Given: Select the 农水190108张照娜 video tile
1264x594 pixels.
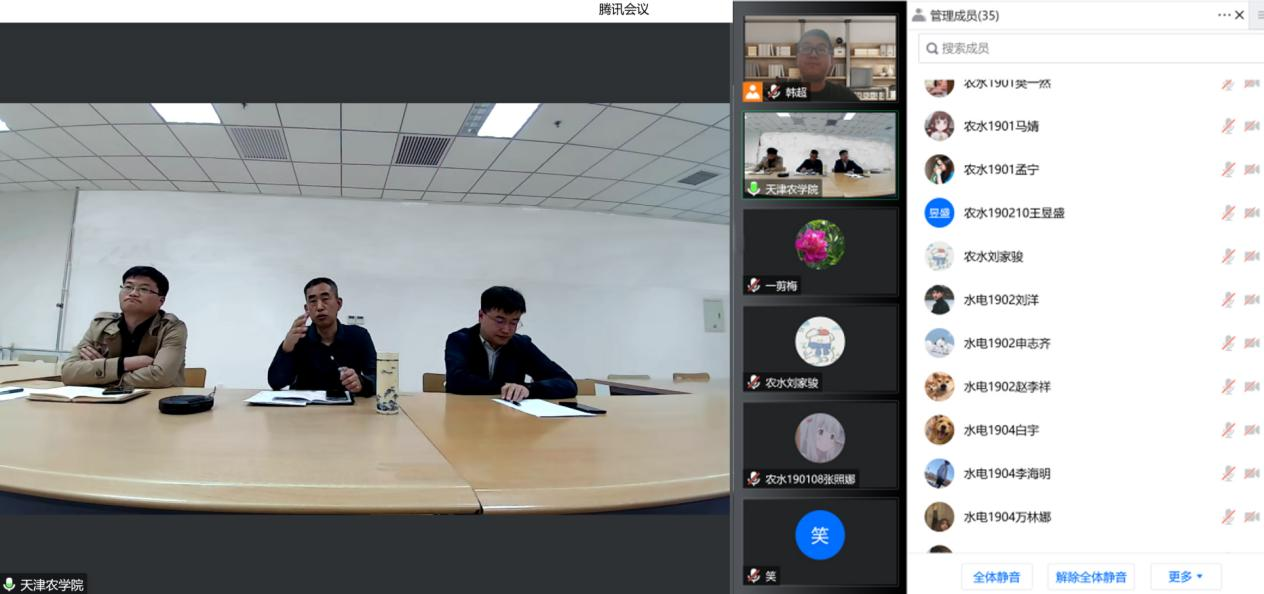Looking at the screenshot, I should click(x=819, y=445).
